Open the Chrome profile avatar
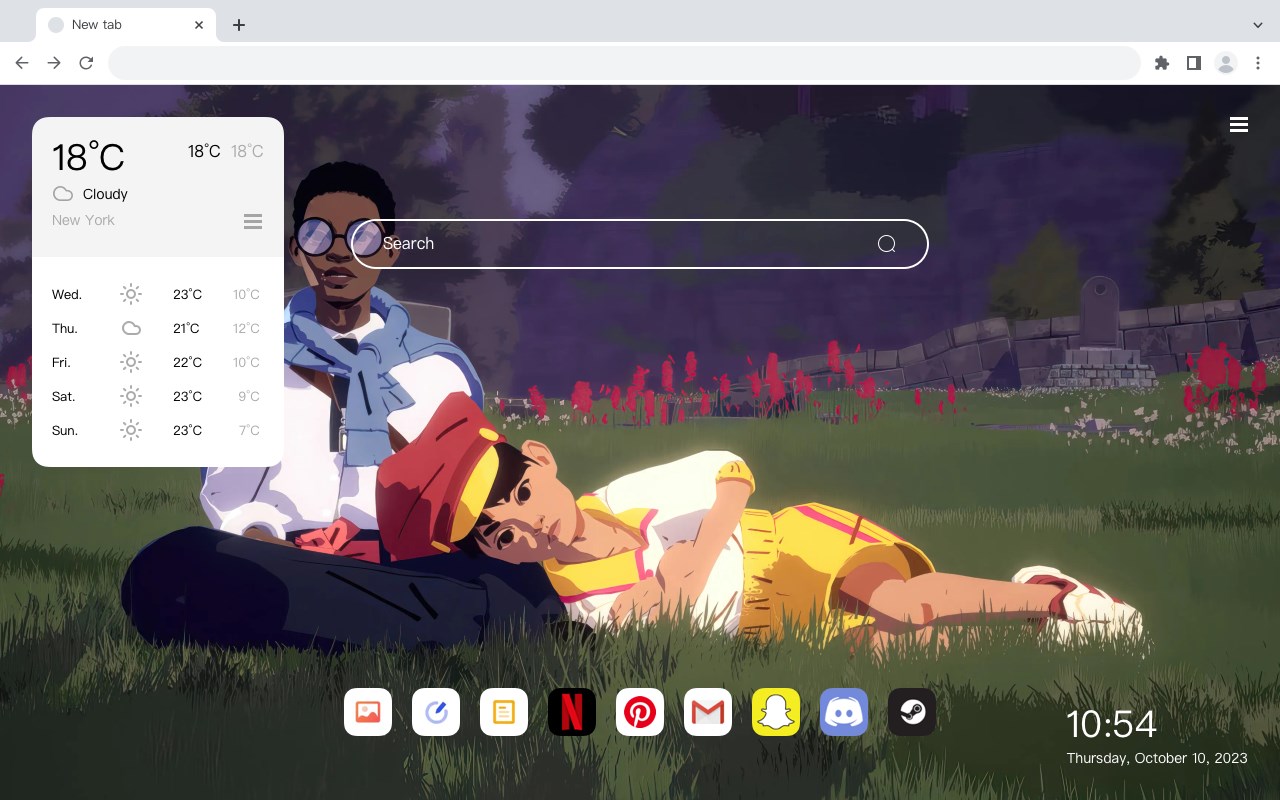 [1226, 63]
